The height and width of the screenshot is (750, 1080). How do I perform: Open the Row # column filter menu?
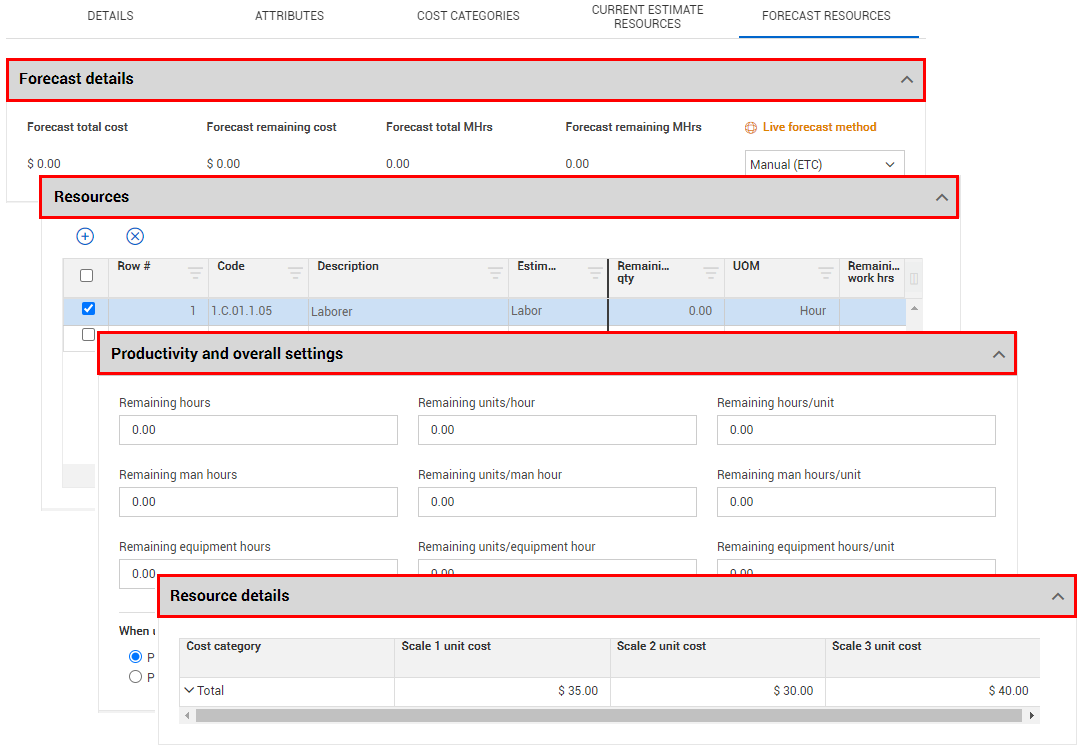click(x=195, y=272)
